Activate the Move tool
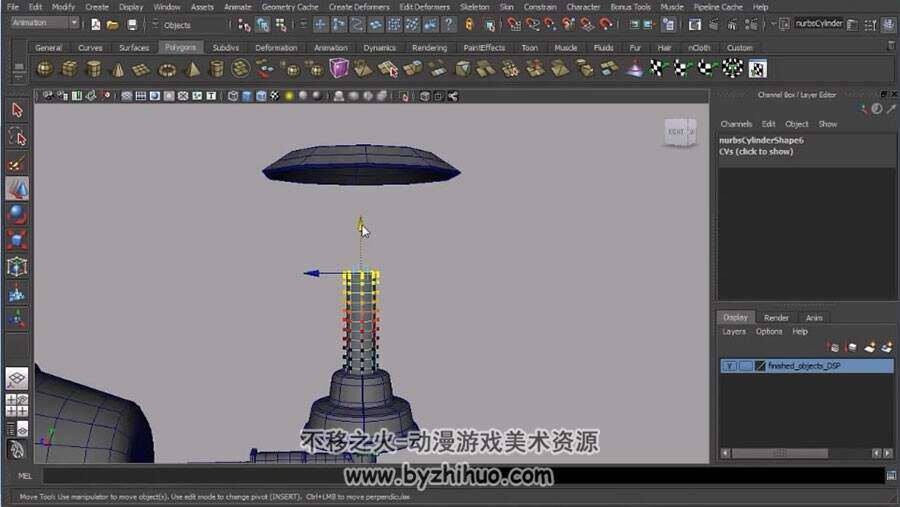Viewport: 900px width, 507px height. pos(17,188)
